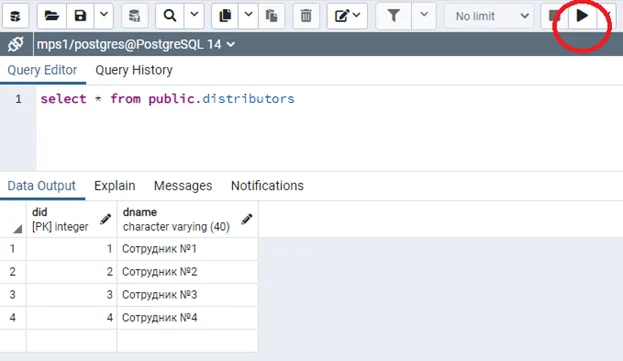Expand the filter options dropdown arrow
This screenshot has height=361, width=623.
click(x=424, y=16)
